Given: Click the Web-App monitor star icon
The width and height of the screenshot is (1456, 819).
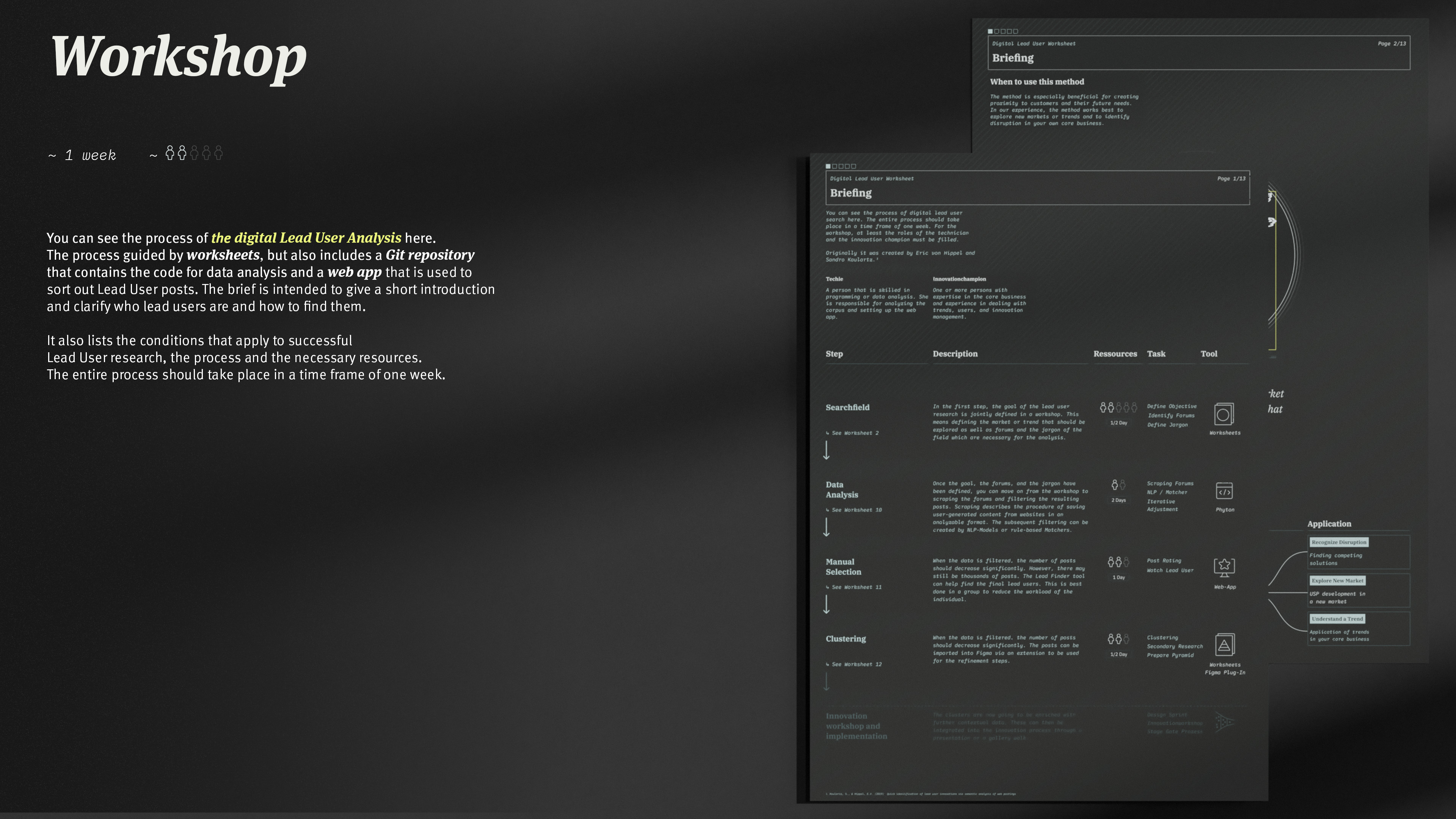Looking at the screenshot, I should [1224, 566].
